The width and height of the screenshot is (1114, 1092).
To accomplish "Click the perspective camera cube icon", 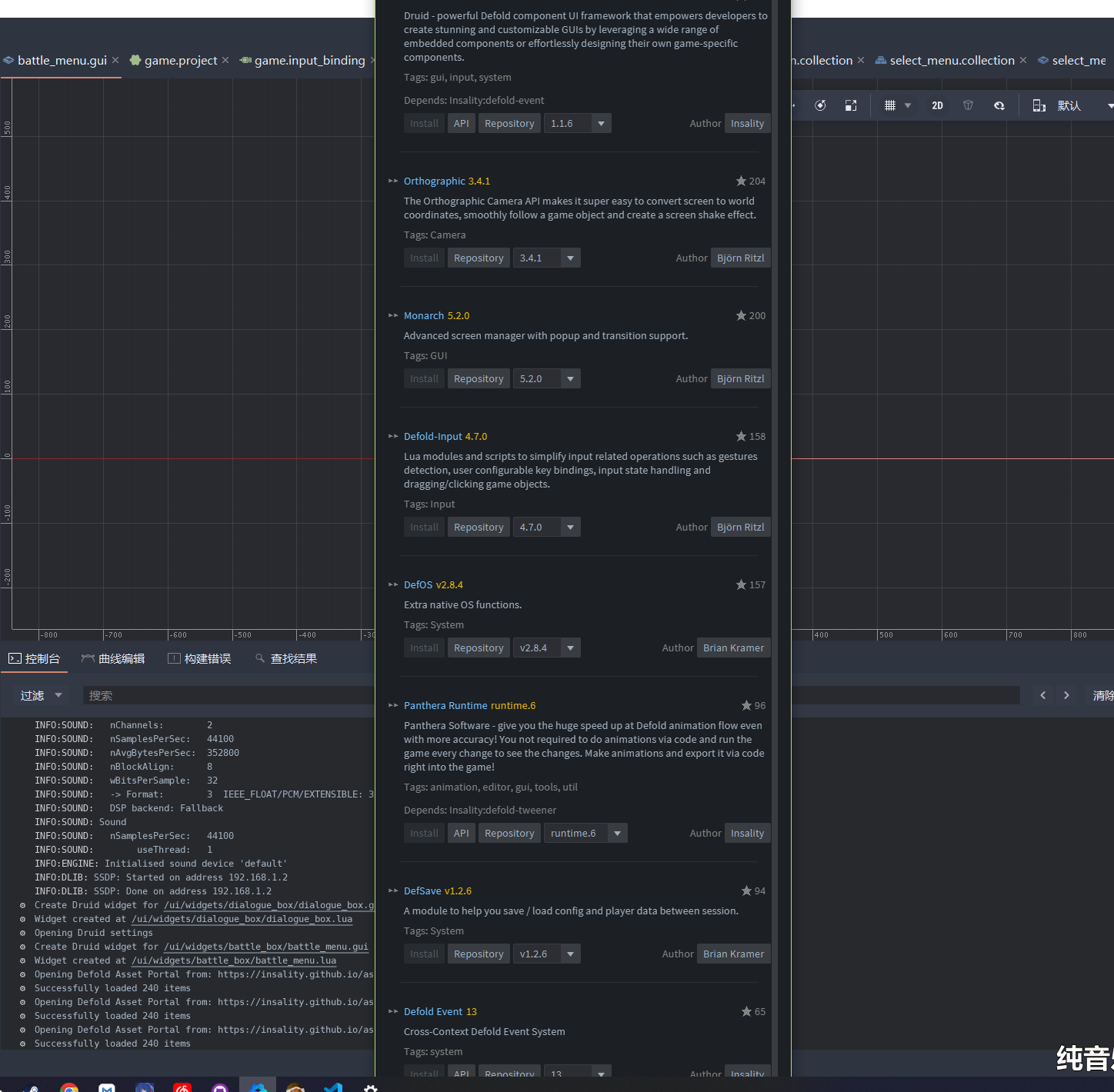I will [968, 105].
